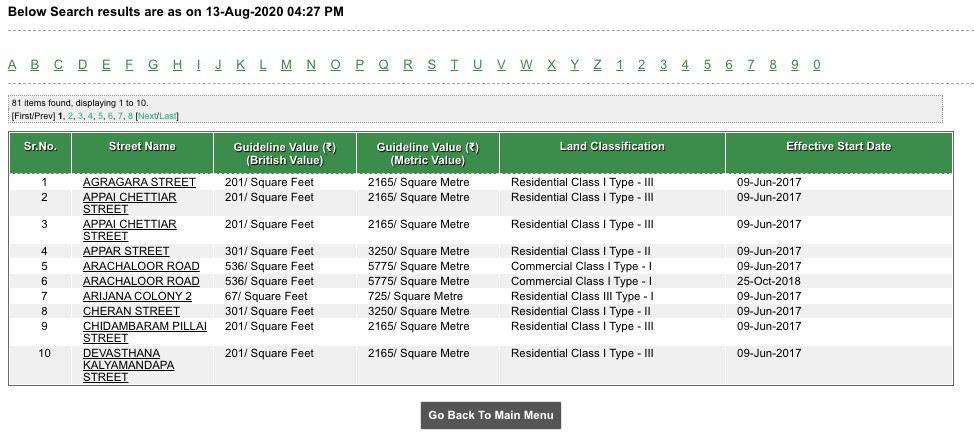
Task: Click the APPAR STREET entry
Action: tap(126, 251)
